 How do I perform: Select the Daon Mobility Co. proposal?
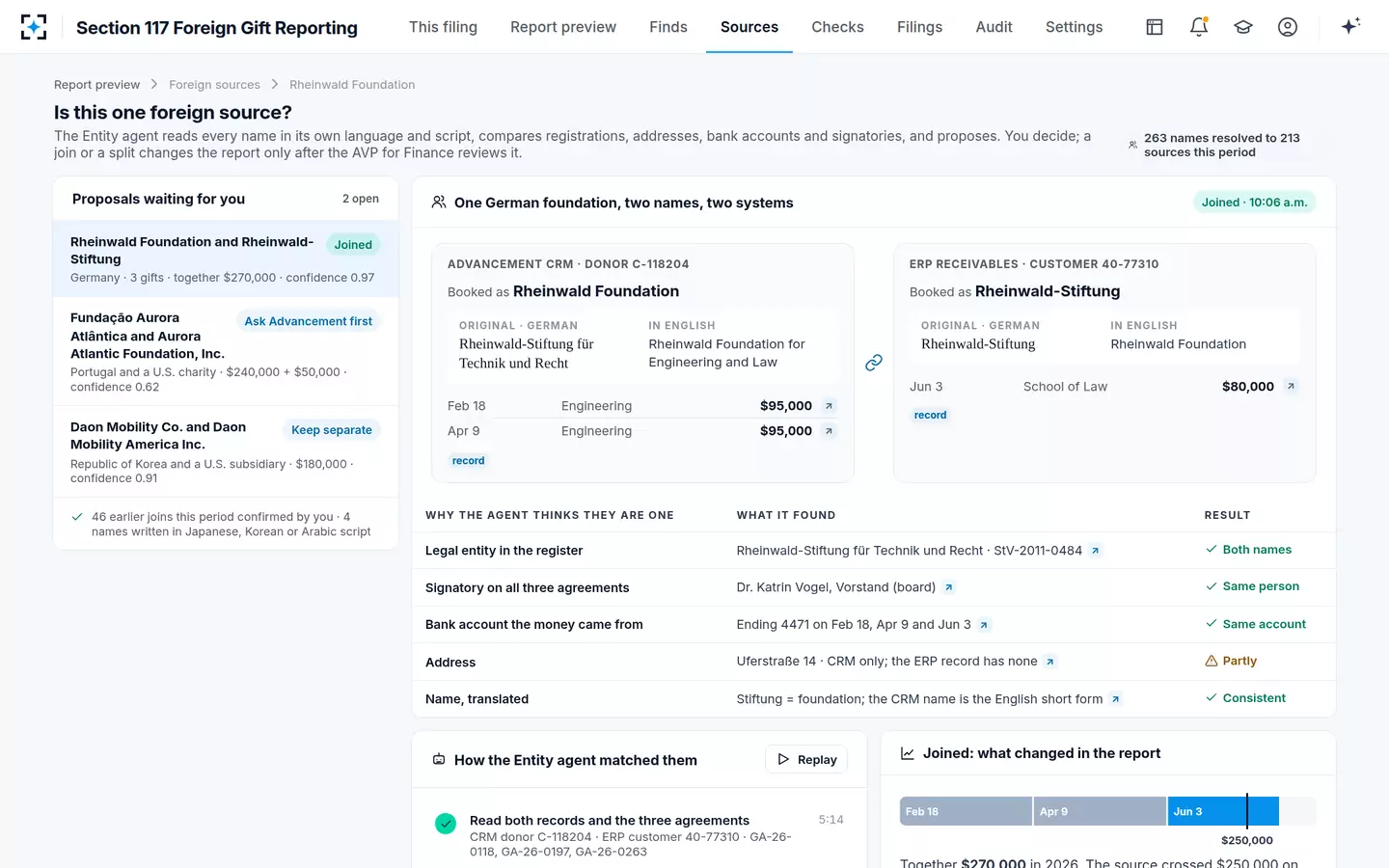226,451
